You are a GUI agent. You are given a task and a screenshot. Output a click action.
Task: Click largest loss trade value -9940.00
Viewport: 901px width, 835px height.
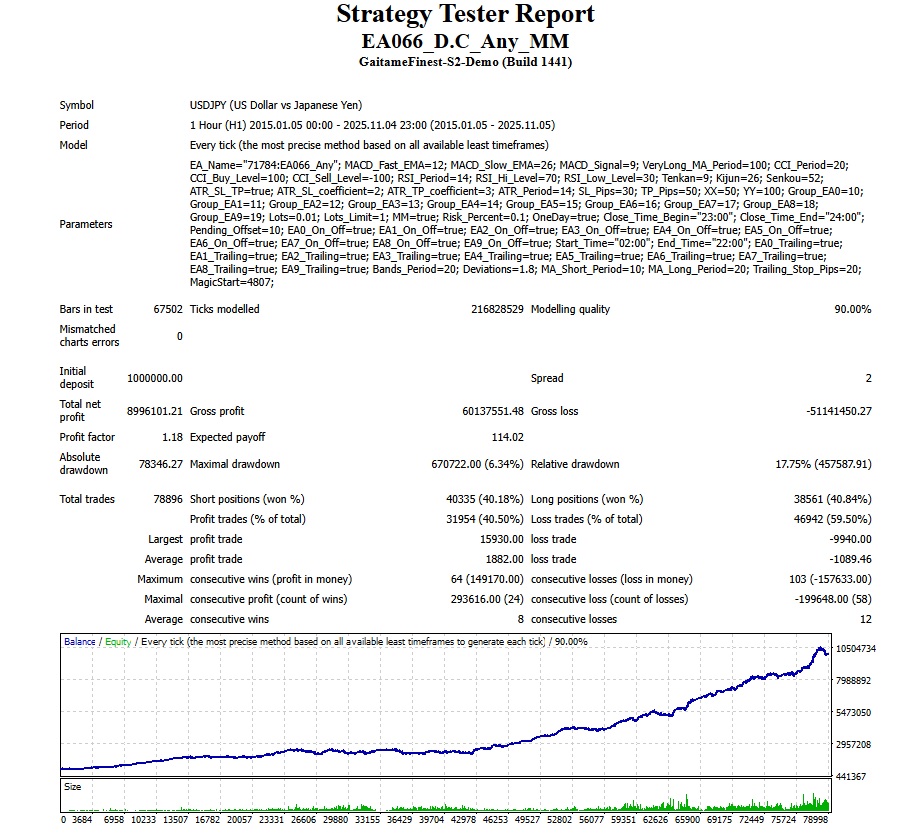[x=850, y=540]
